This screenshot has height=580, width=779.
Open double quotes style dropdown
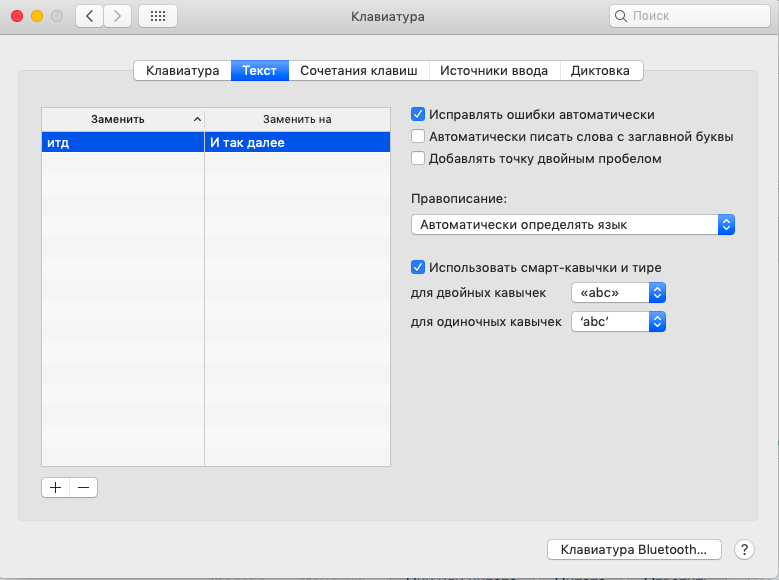coord(617,293)
